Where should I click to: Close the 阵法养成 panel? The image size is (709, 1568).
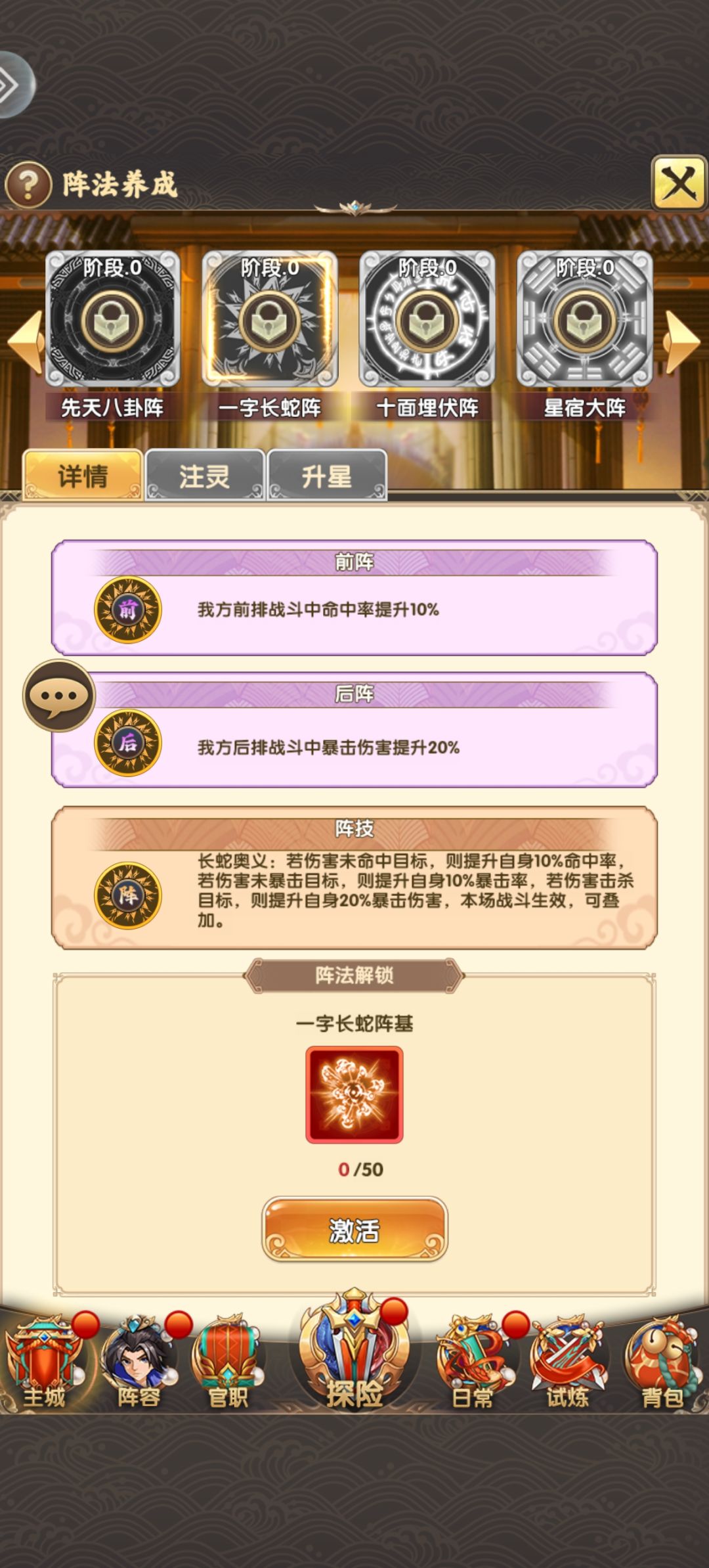click(x=678, y=183)
